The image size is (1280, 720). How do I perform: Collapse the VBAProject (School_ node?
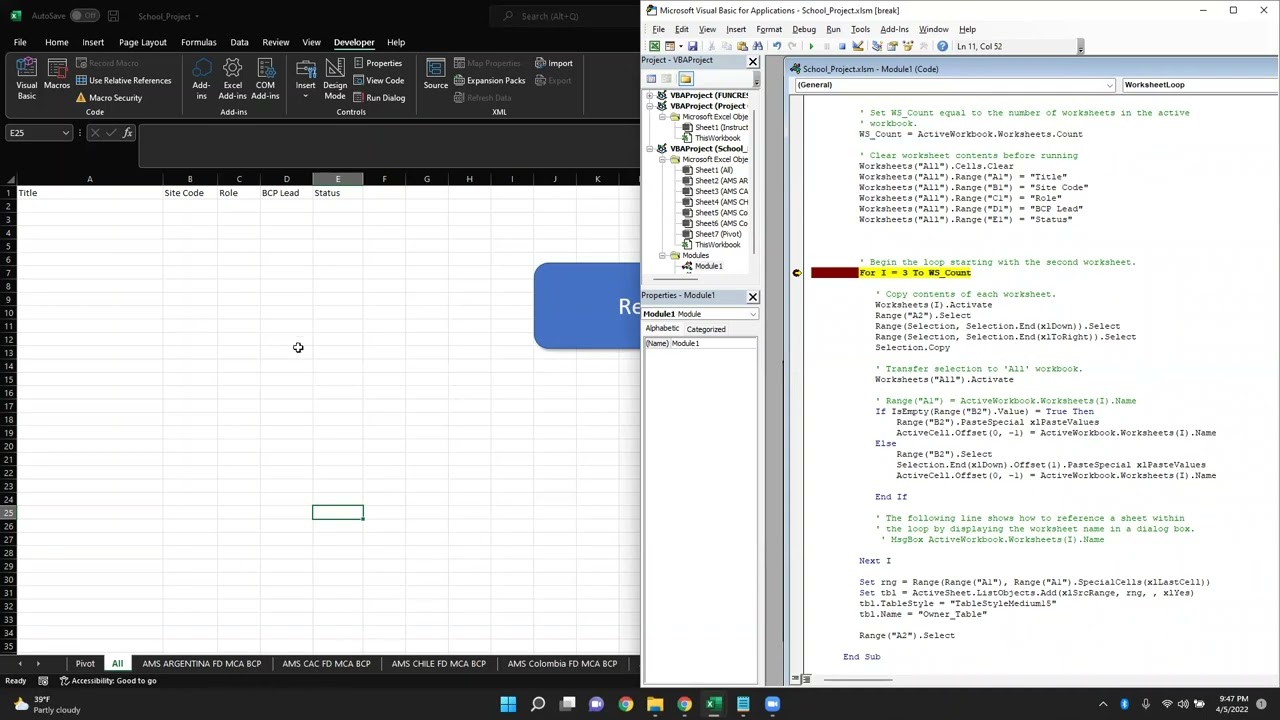point(650,149)
